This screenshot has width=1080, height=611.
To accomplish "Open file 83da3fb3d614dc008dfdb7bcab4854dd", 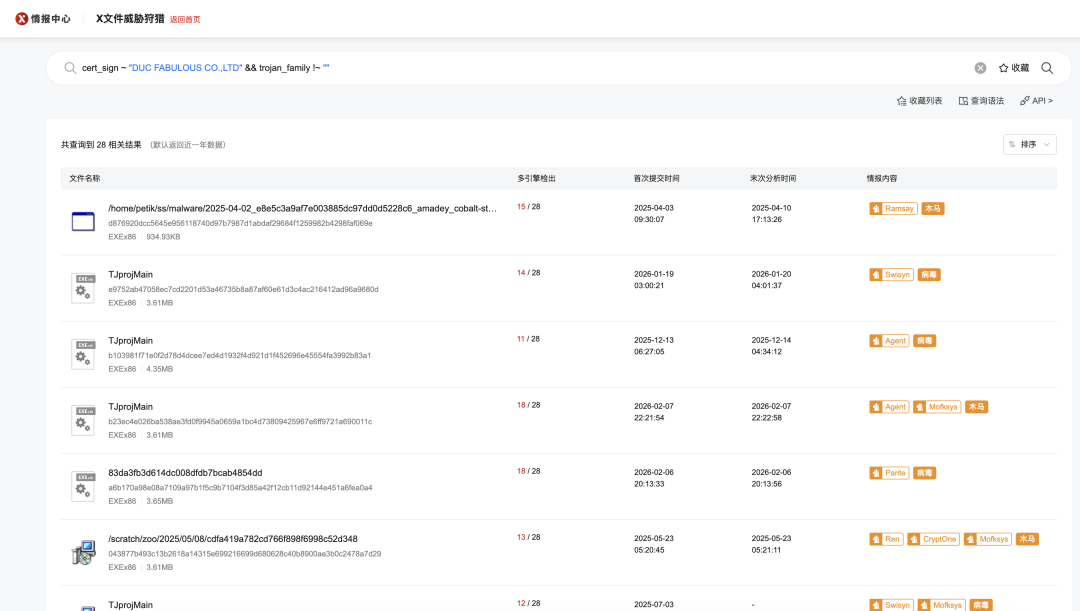I will click(185, 473).
